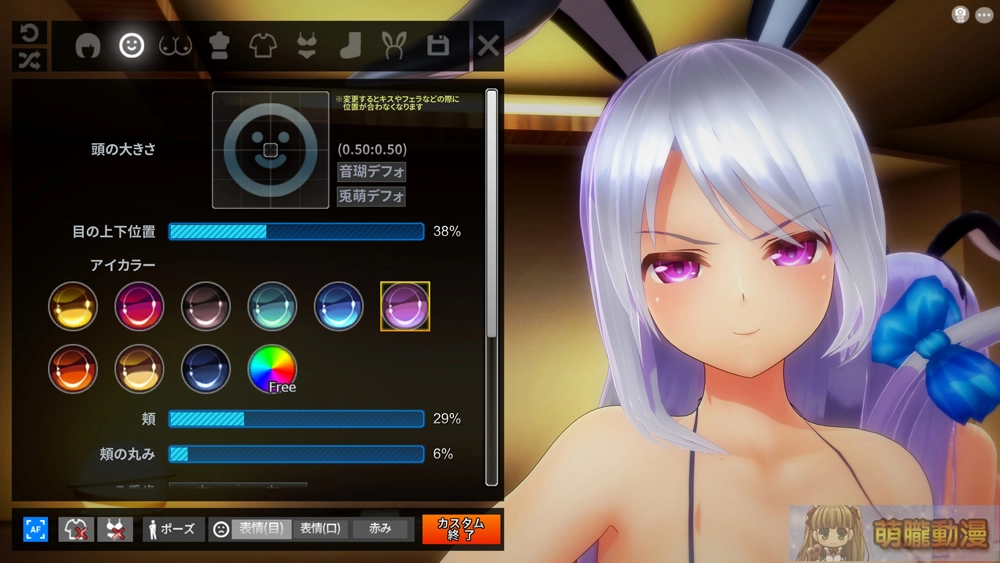The width and height of the screenshot is (1000, 563).
Task: Toggle the AF autofocus button
Action: [36, 530]
